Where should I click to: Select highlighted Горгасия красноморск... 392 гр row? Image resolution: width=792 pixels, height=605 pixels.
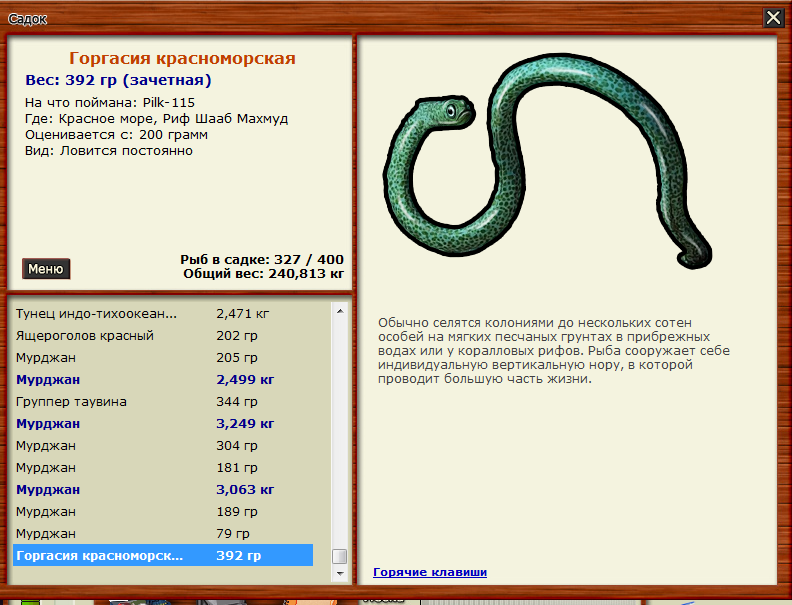pyautogui.click(x=163, y=556)
